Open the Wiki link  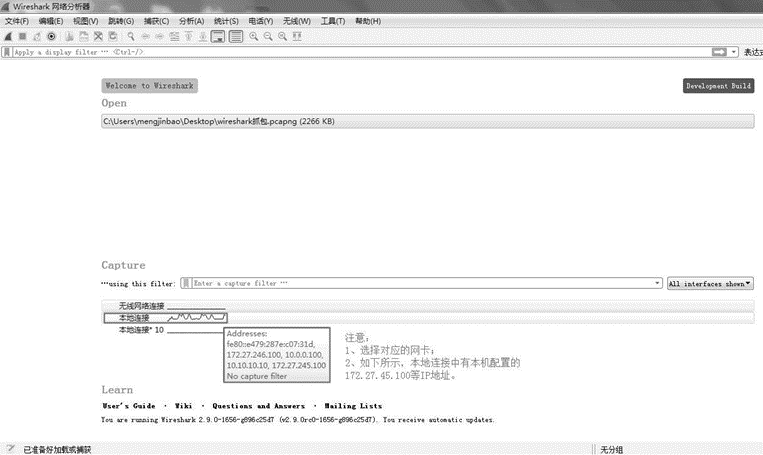(183, 406)
